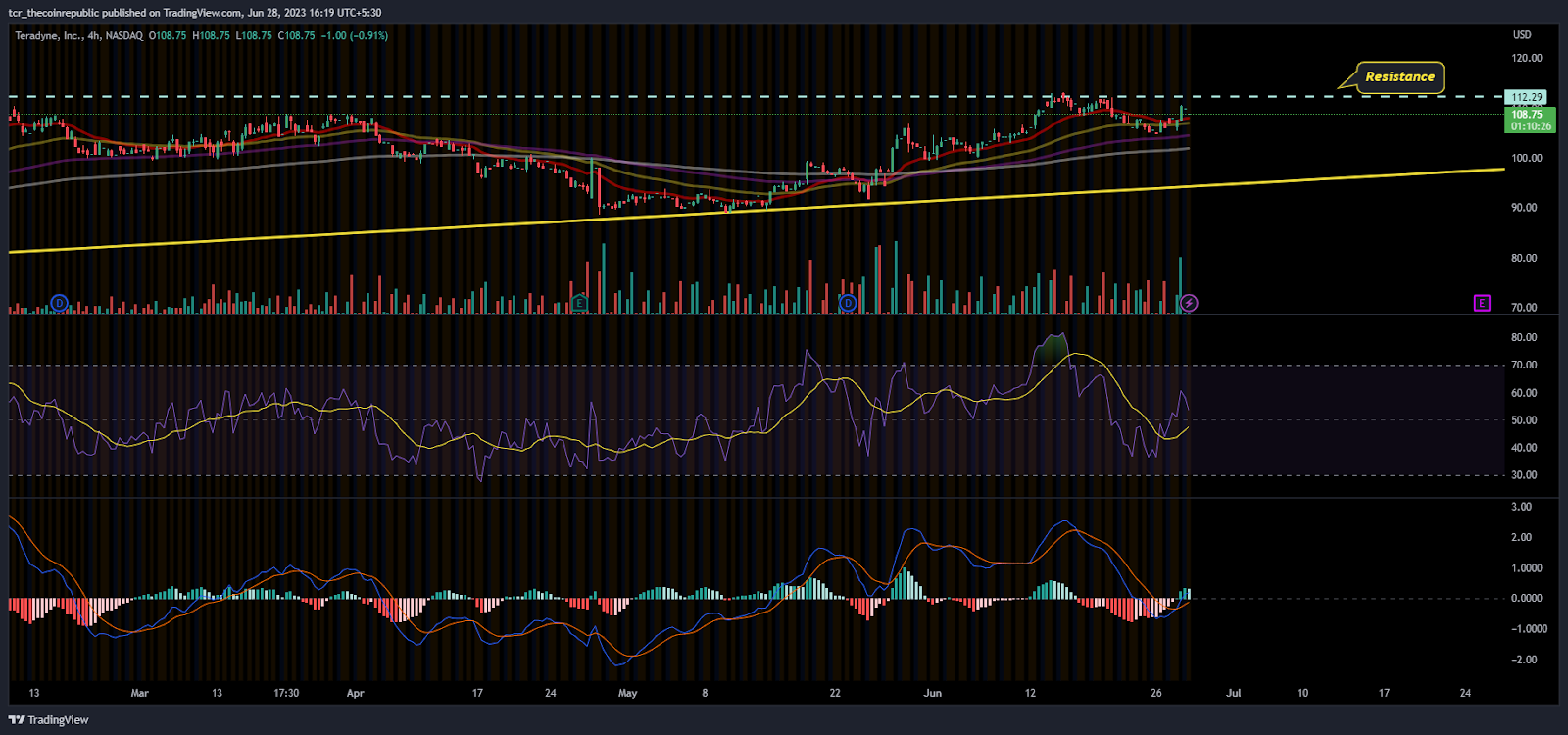
Task: Click the dividend D marker in late February
Action: 60,304
